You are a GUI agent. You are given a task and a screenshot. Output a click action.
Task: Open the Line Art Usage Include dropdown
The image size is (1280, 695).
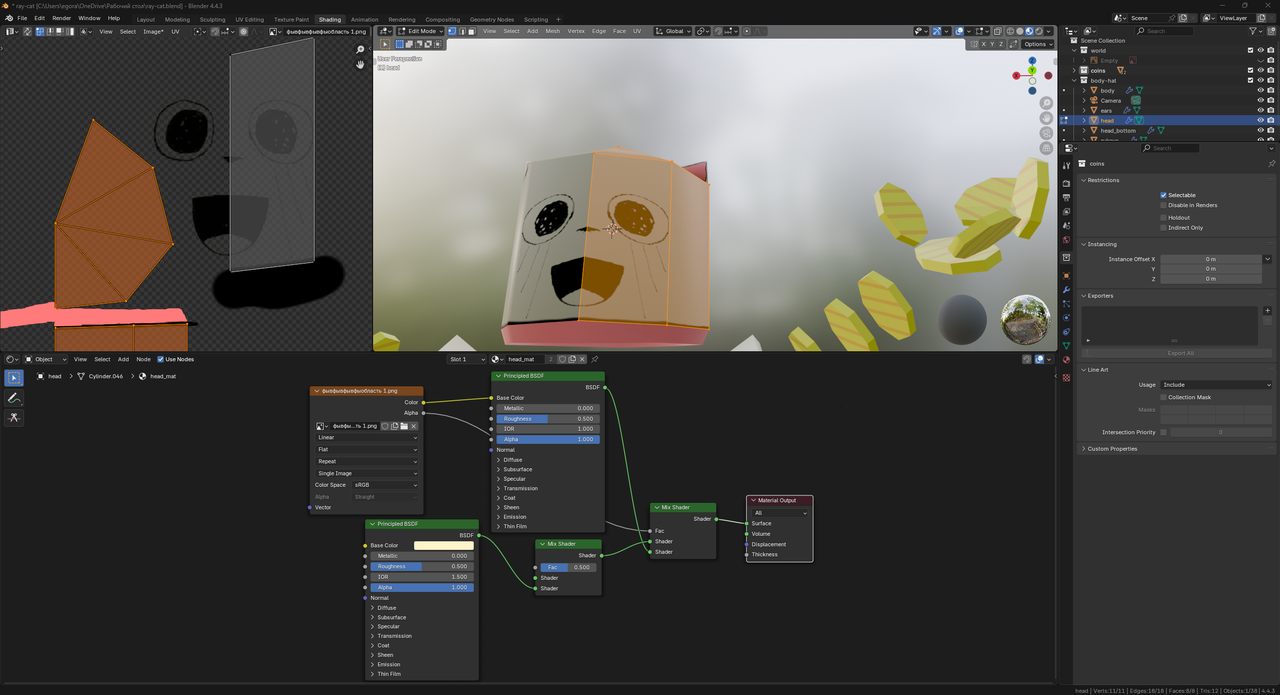1216,384
